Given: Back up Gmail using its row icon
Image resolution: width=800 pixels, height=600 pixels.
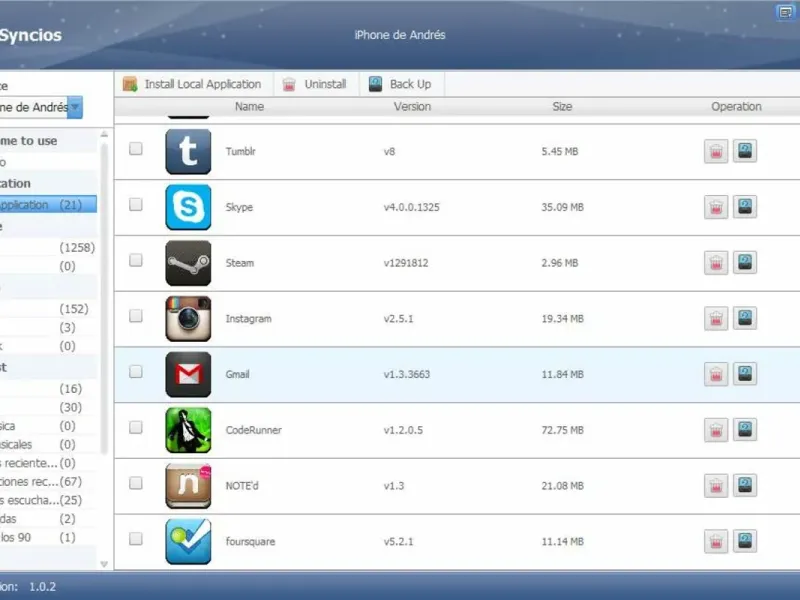Looking at the screenshot, I should (745, 374).
